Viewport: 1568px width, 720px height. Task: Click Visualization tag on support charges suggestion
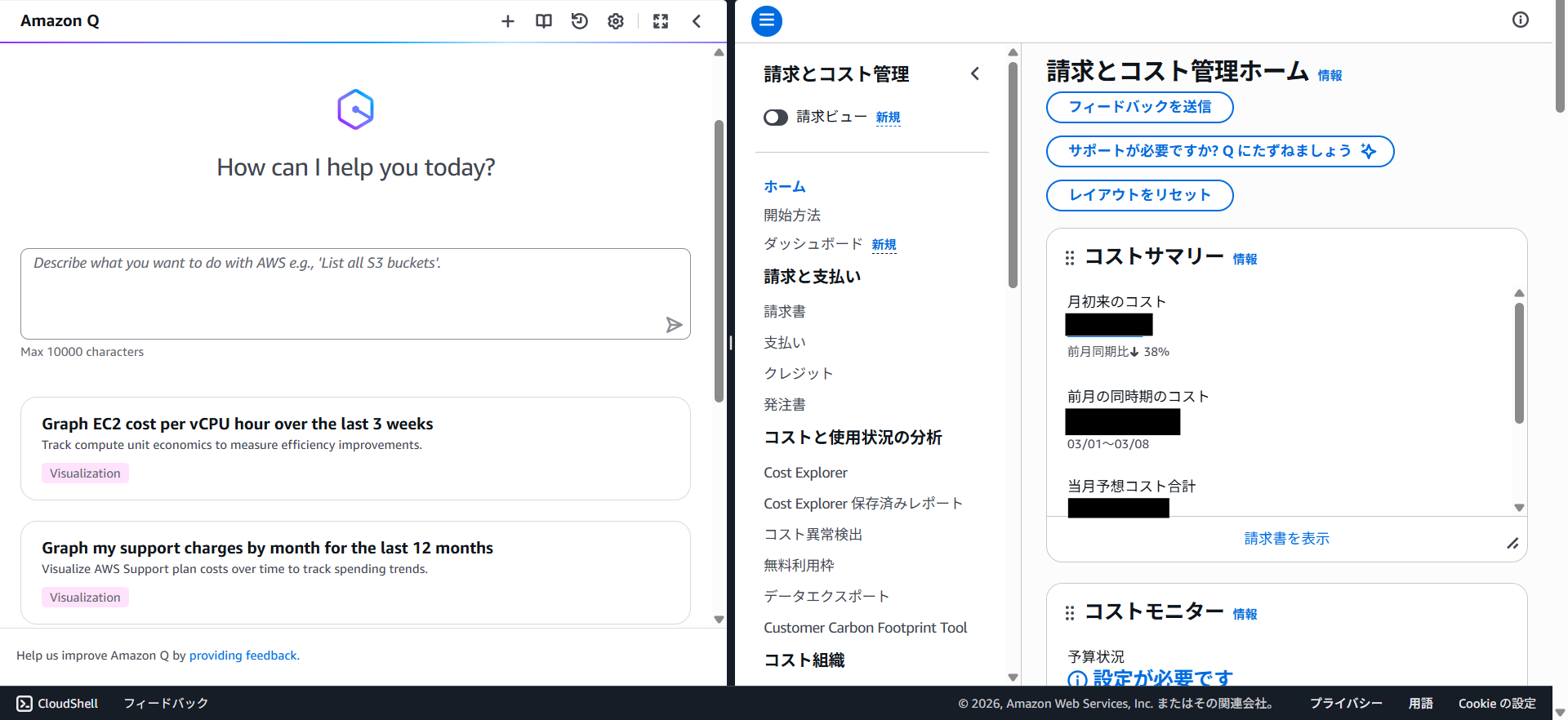tap(85, 598)
